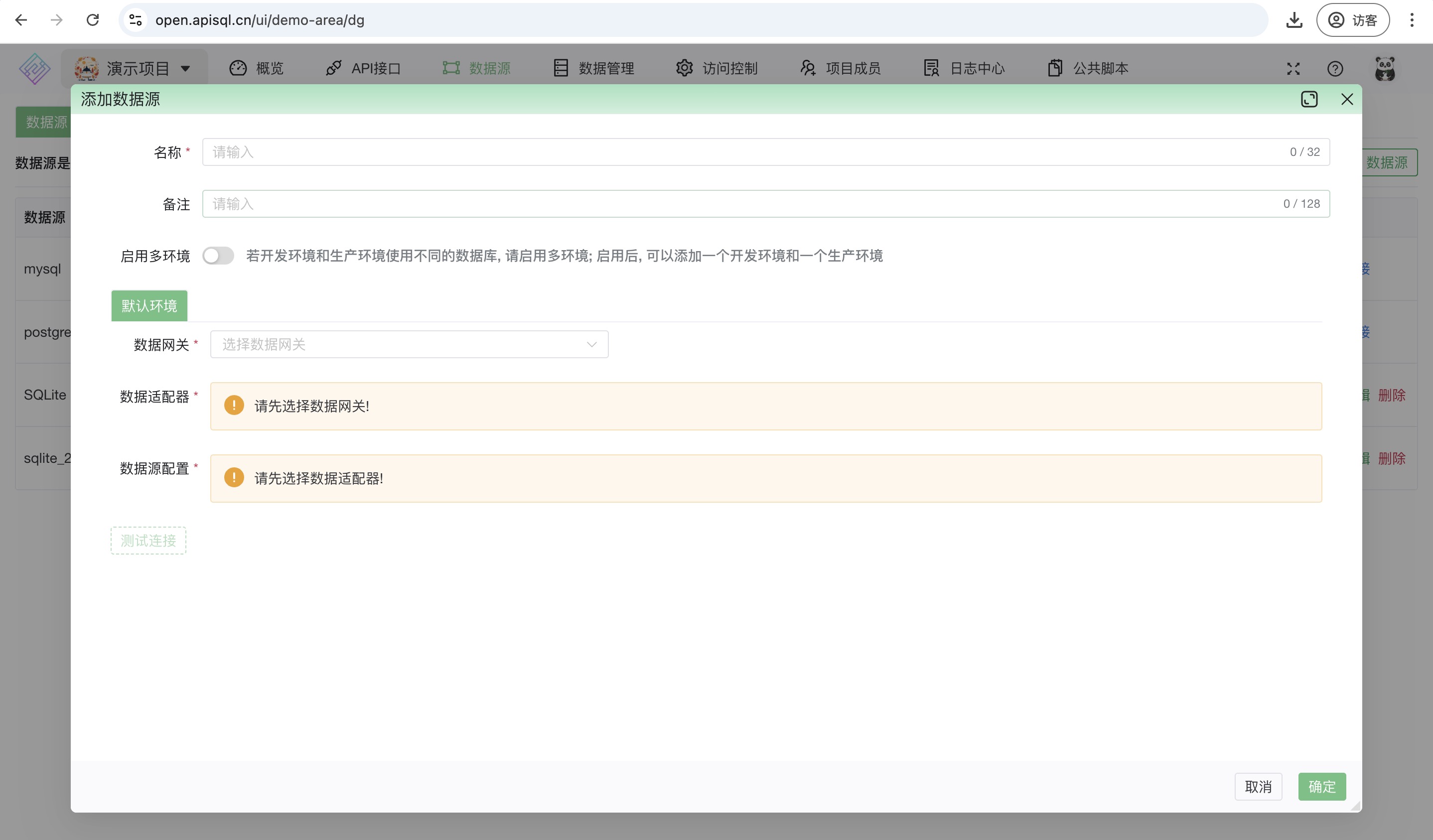Click the fullscreen expand icon in dialog header
This screenshot has height=840, width=1433.
[1309, 100]
